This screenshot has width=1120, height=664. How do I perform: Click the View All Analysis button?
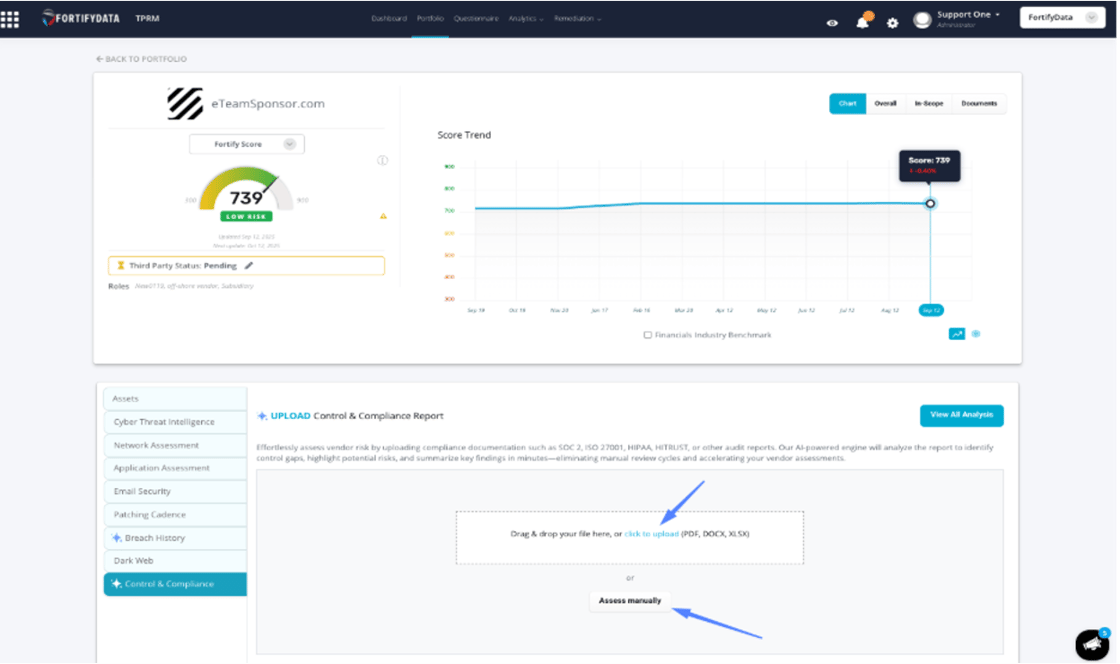pyautogui.click(x=961, y=415)
